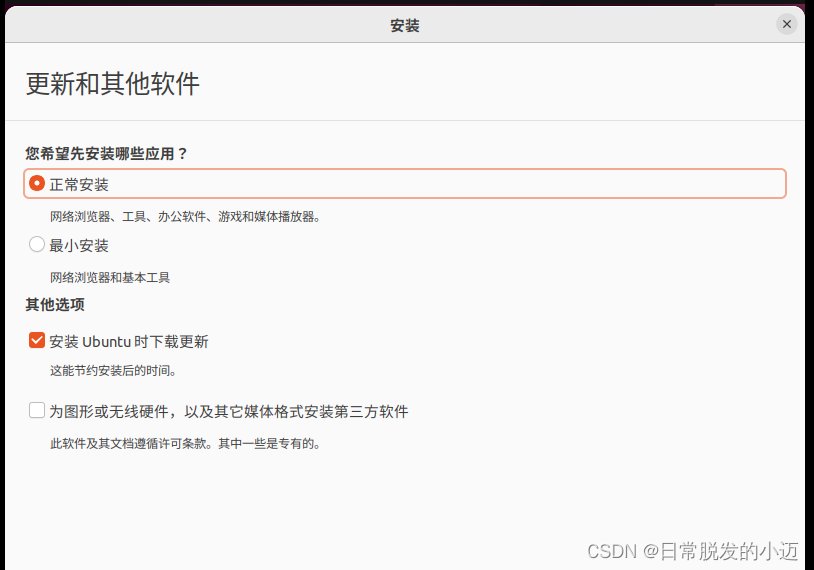This screenshot has height=570, width=814.
Task: Click the 网络浏览器和基本工具 description
Action: coord(110,278)
